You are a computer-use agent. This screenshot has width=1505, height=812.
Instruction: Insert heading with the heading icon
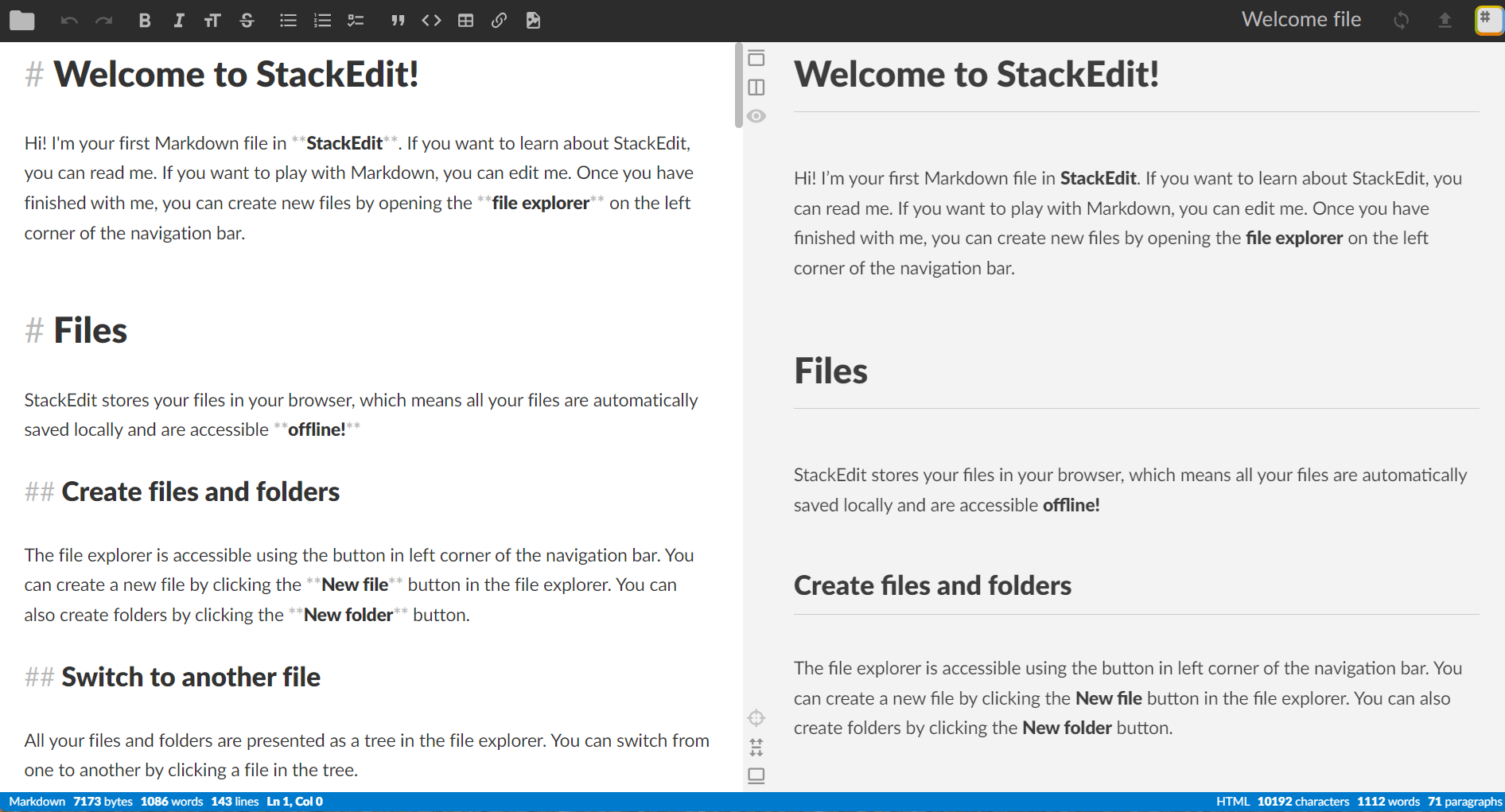coord(212,21)
